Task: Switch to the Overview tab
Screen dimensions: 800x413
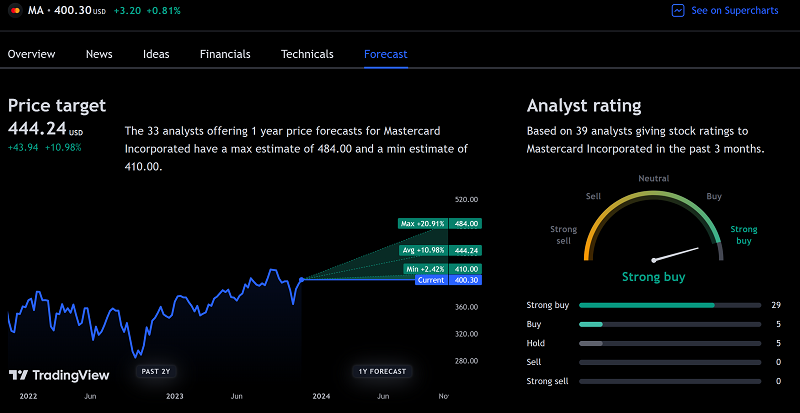Action: [x=31, y=54]
